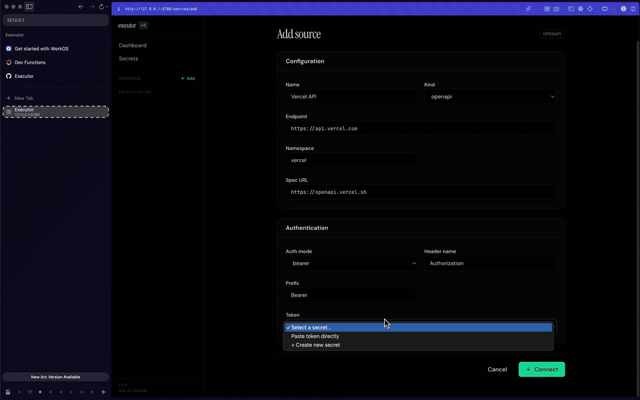Add a new space with bottom plus icon
Screen dimensions: 640x400
click(x=103, y=392)
